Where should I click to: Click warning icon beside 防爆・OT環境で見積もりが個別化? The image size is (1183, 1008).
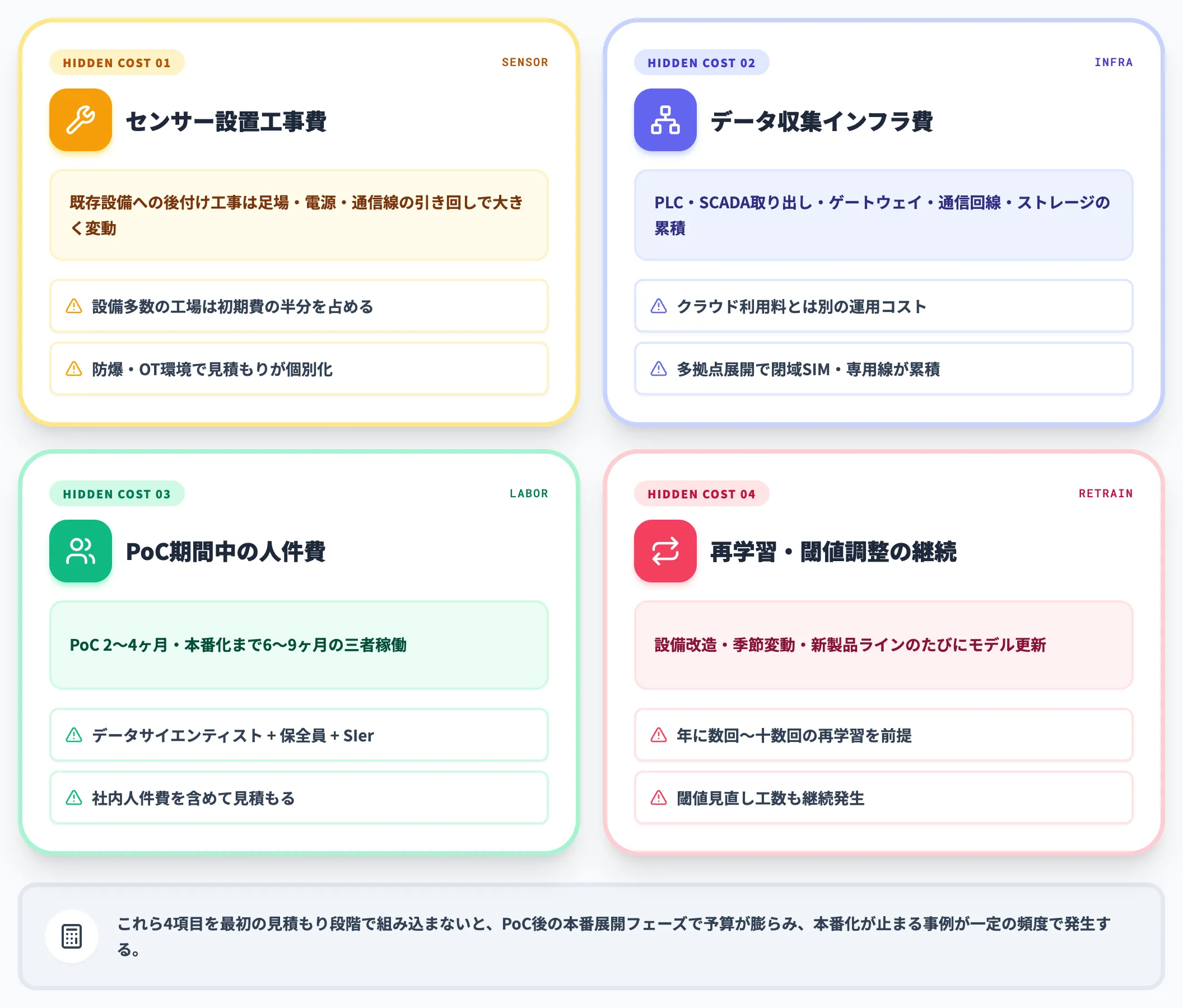74,369
